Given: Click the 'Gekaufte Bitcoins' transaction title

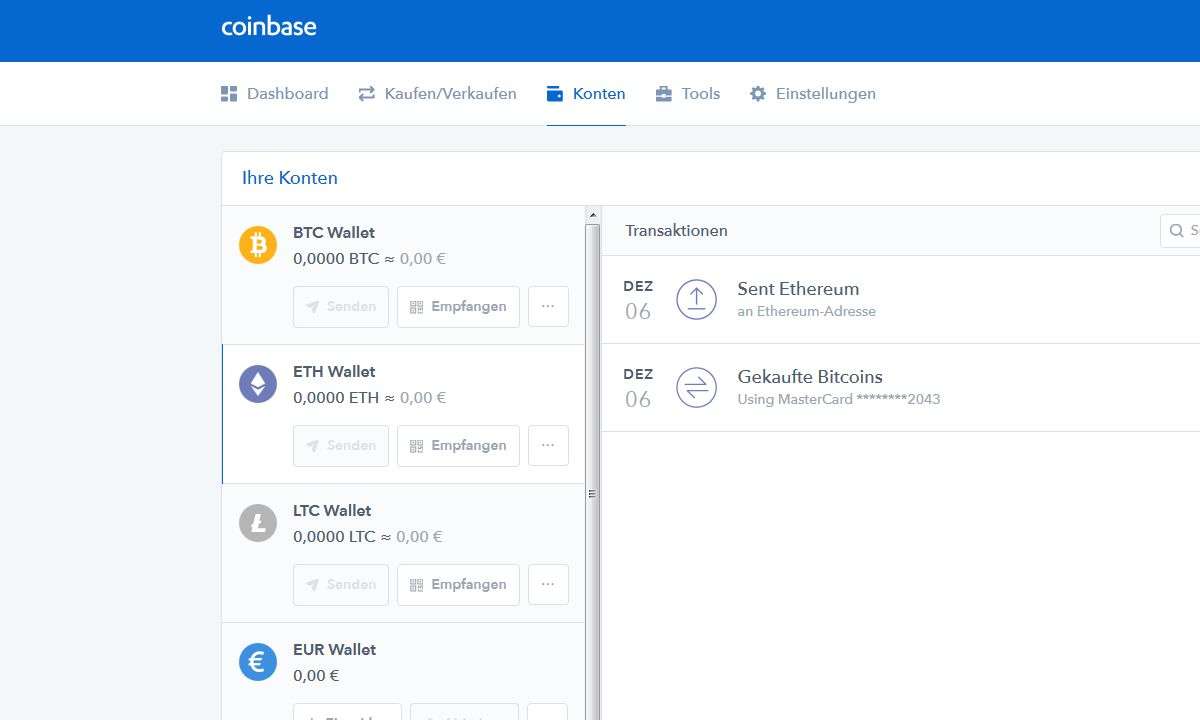Looking at the screenshot, I should [810, 377].
